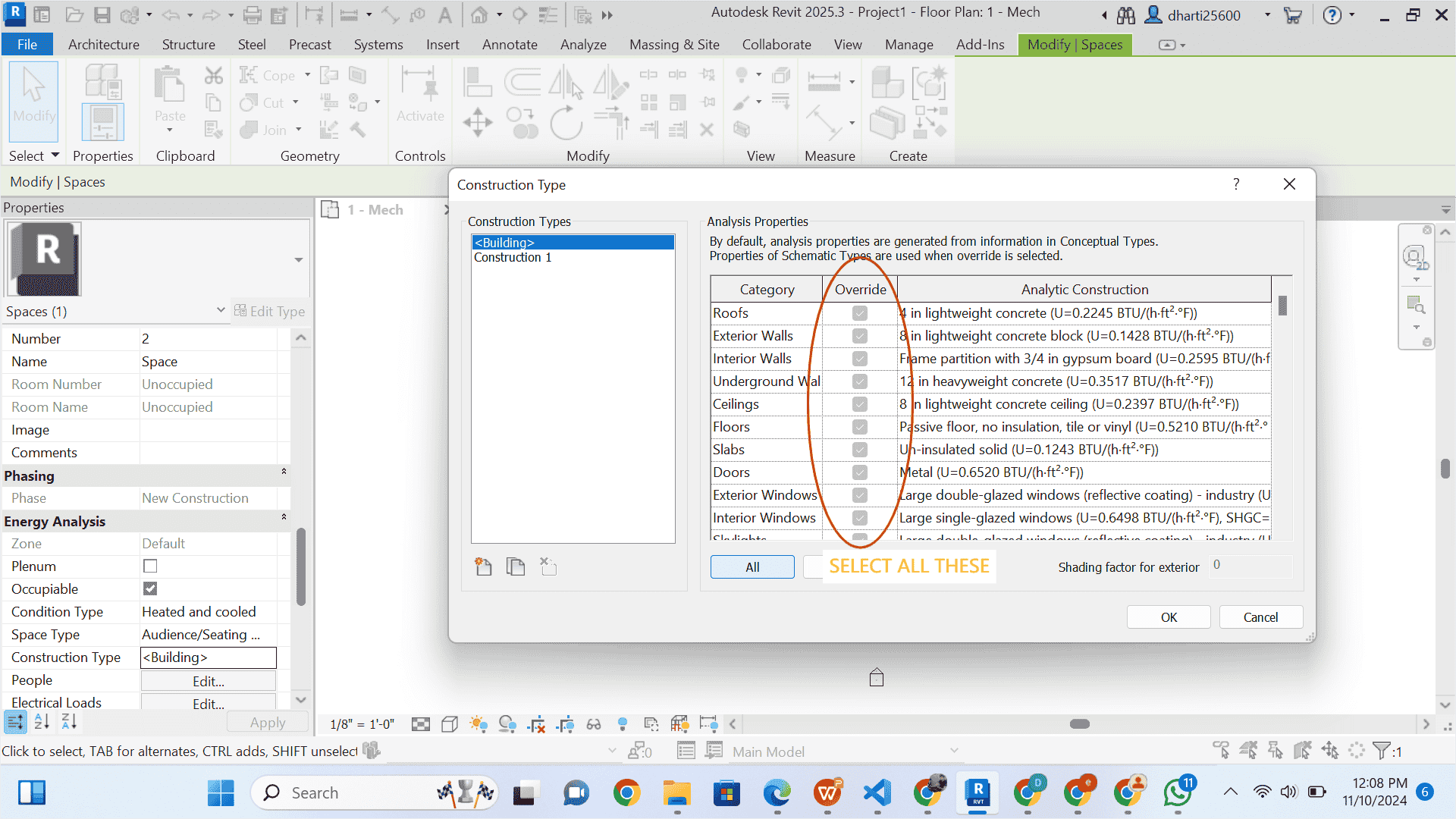Toggle the Roofs override checkbox
The width and height of the screenshot is (1456, 819).
pos(859,313)
